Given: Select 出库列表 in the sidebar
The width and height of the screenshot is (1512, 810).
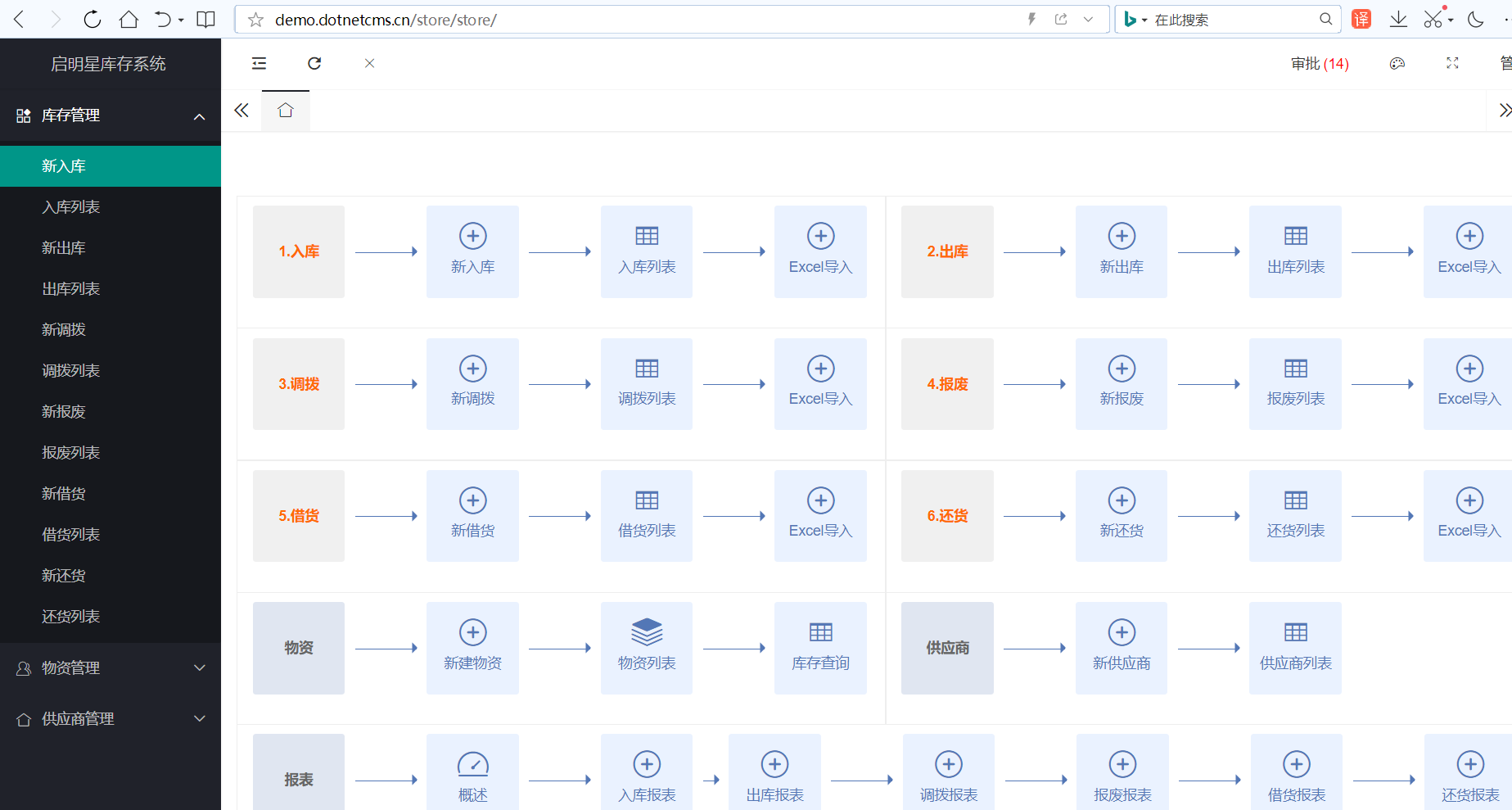Looking at the screenshot, I should click(x=111, y=289).
